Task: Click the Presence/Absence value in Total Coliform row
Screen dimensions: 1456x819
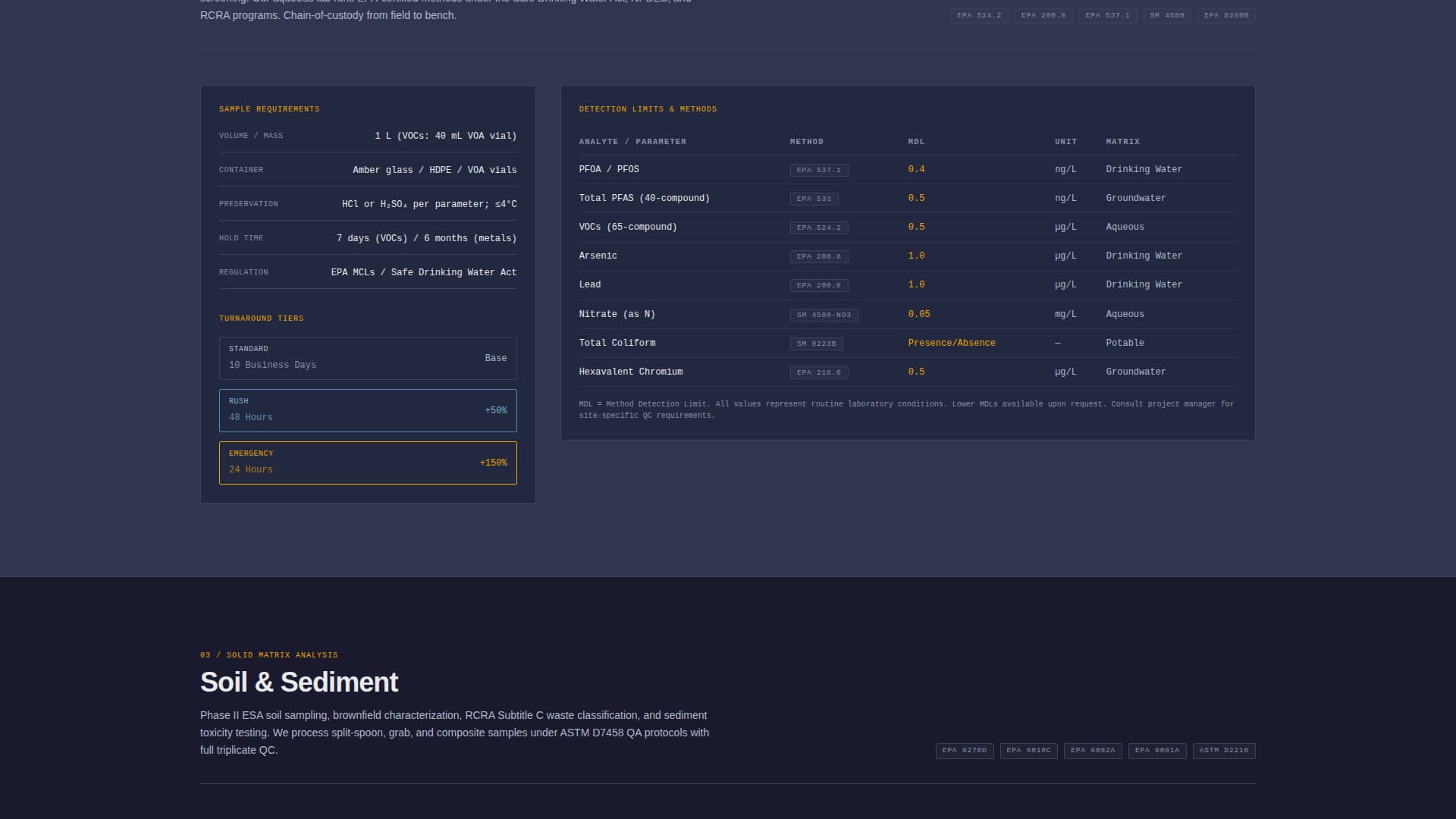Action: [952, 343]
